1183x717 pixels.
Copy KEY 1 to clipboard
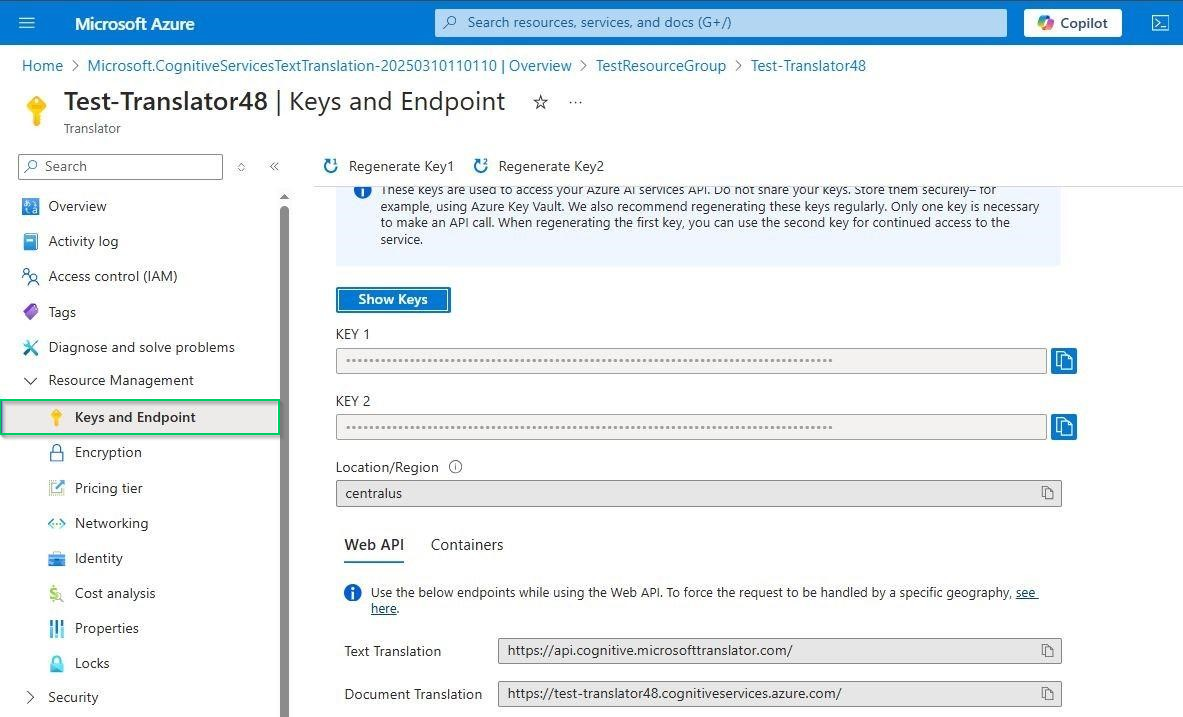[1063, 361]
